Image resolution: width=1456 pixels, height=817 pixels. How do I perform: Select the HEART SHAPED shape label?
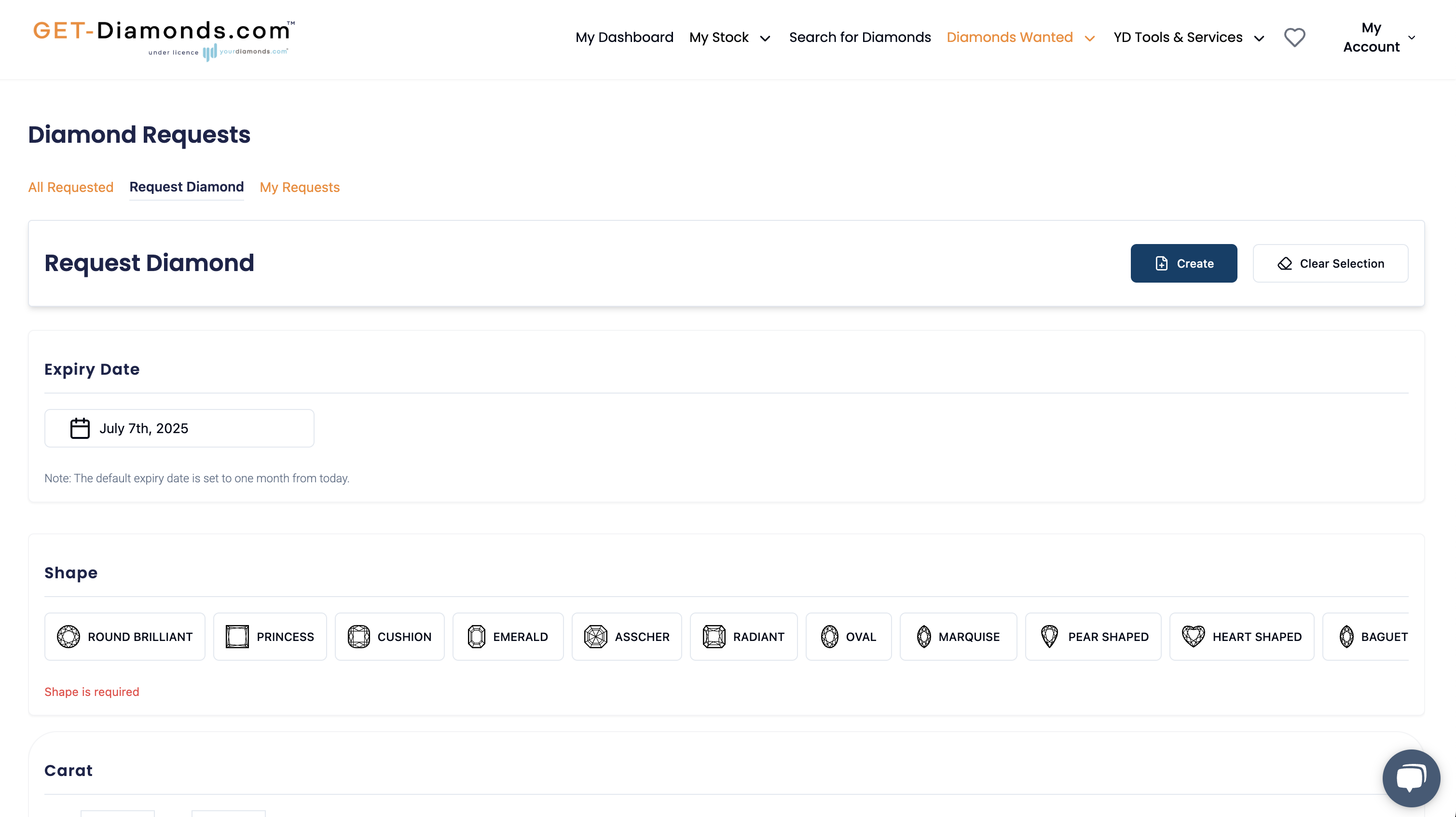[1257, 637]
